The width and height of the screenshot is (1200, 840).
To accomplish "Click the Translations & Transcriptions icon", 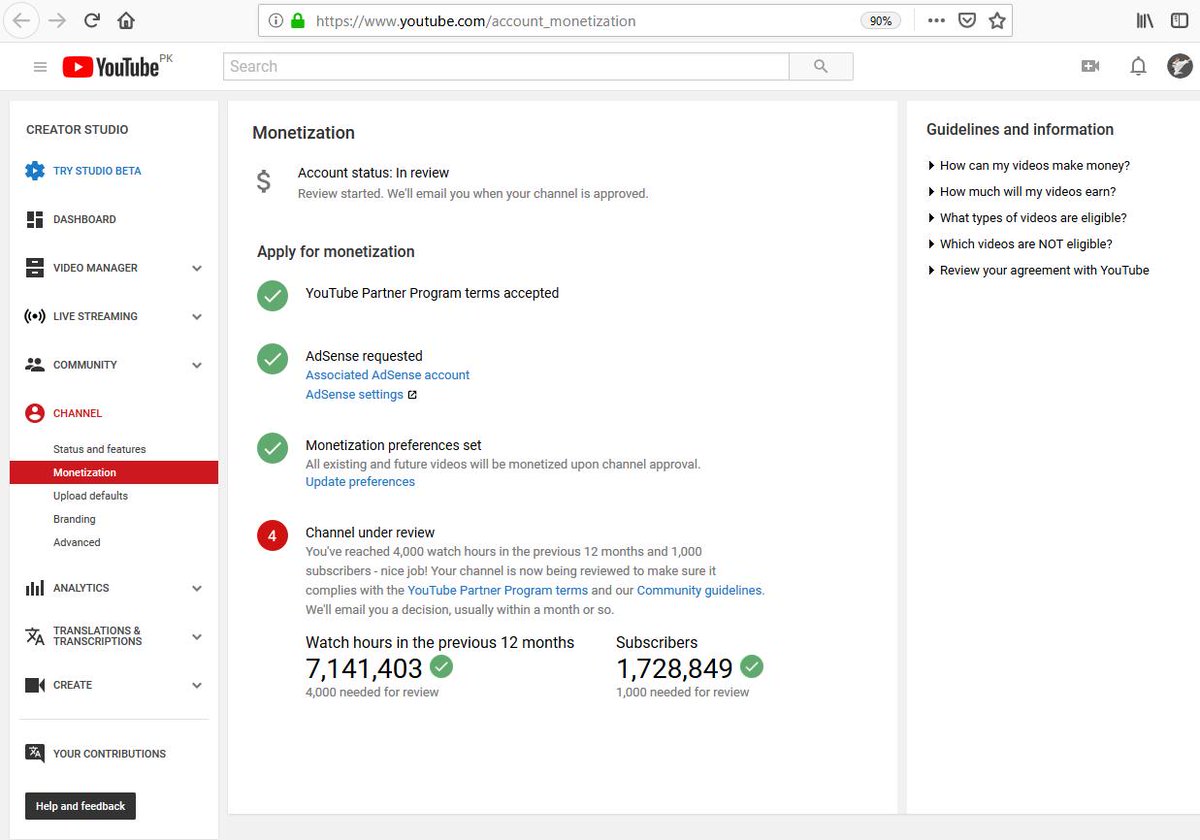I will point(35,636).
